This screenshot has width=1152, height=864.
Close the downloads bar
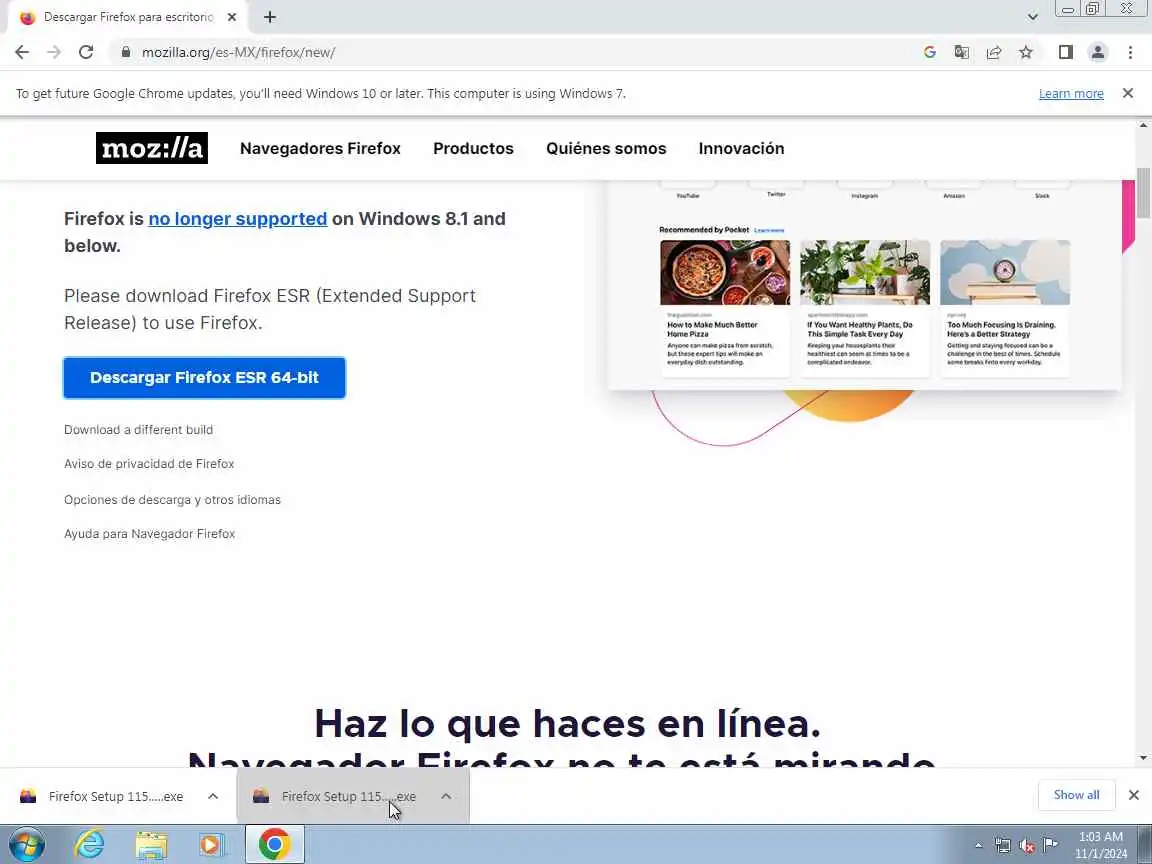point(1134,795)
